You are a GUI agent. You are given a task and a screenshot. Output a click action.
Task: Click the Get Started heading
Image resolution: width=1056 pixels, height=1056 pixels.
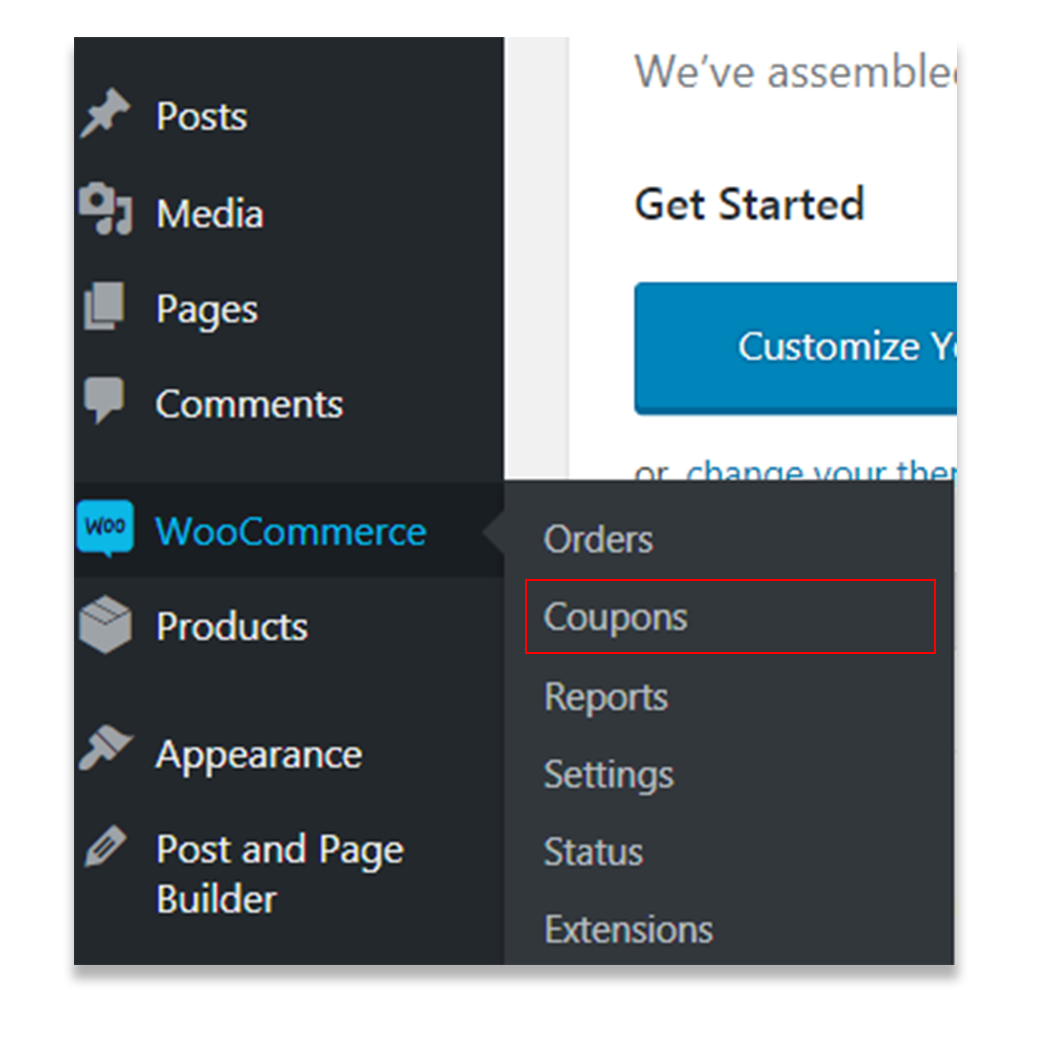point(750,204)
